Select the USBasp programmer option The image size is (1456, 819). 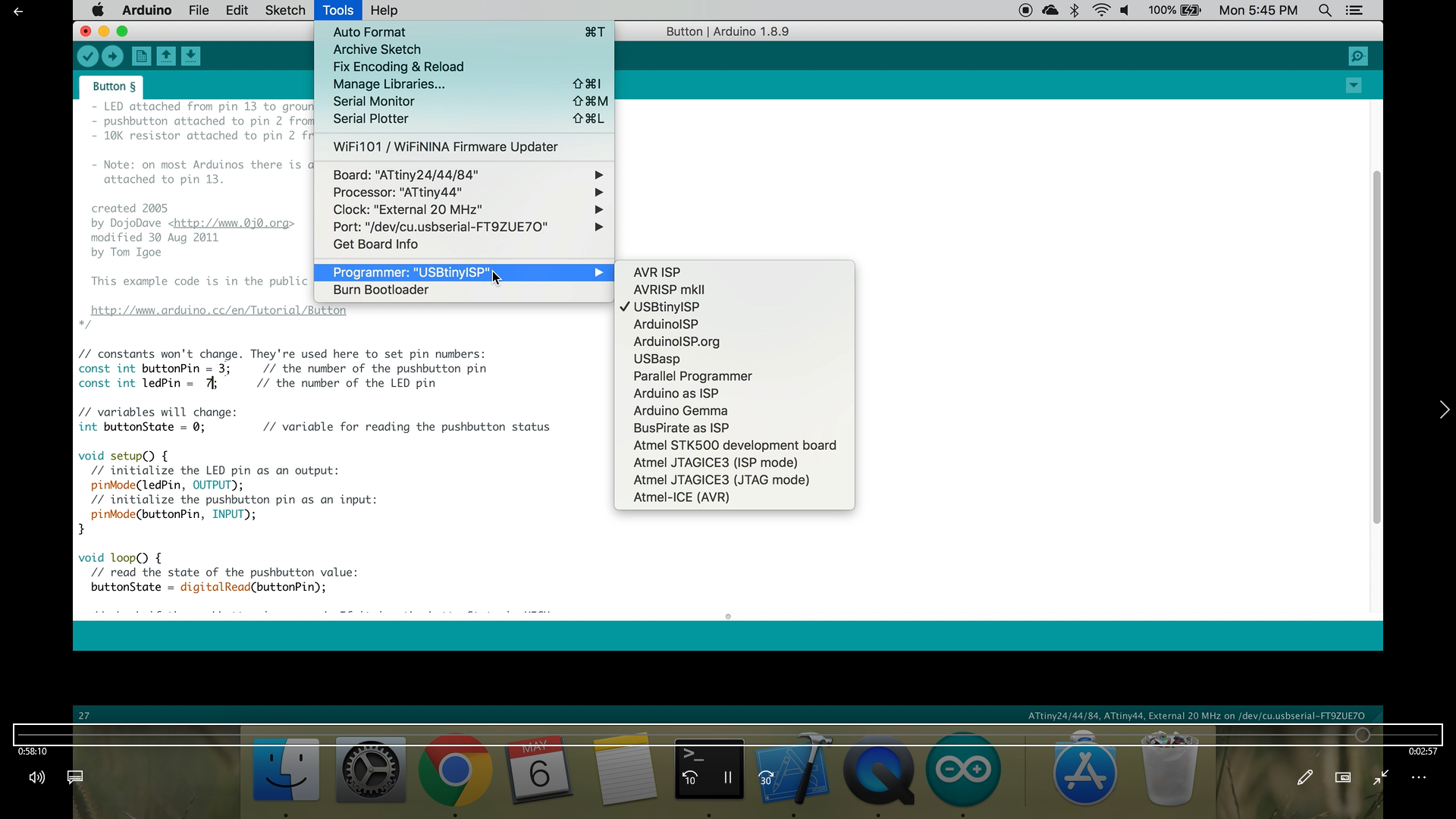656,359
